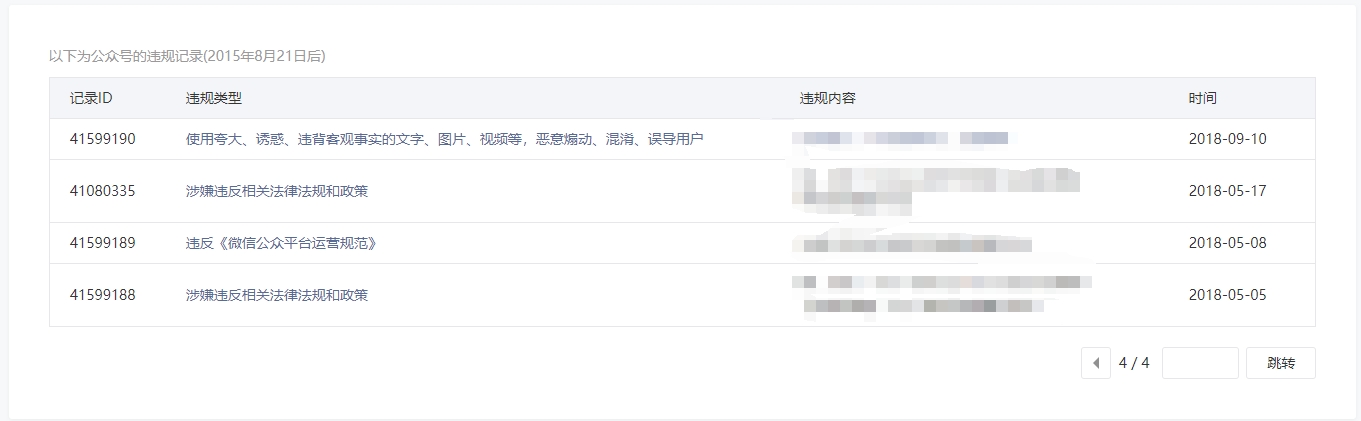Click the 记录ID column header
This screenshot has width=1361, height=421.
[91, 98]
